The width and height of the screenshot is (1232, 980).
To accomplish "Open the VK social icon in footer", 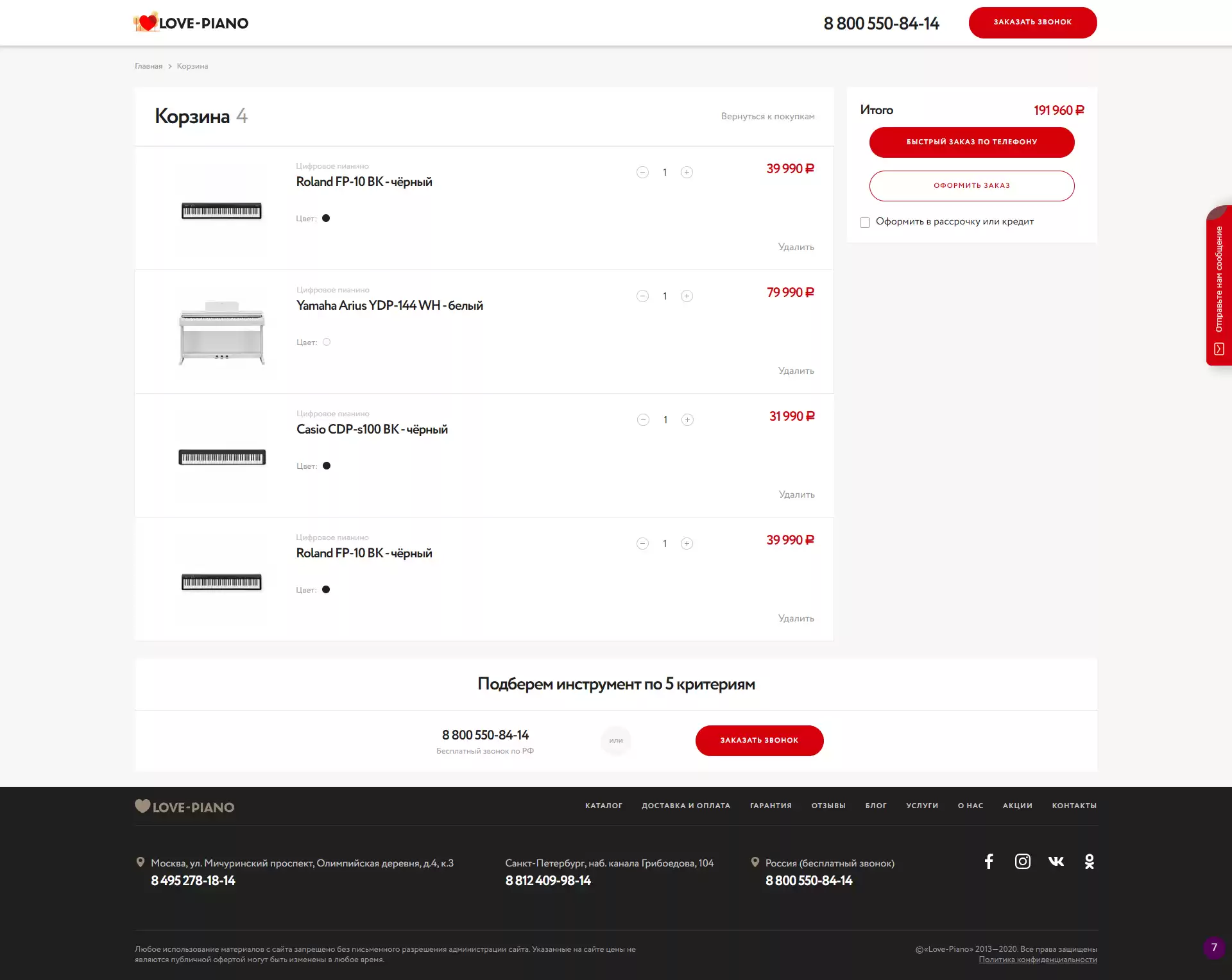I will point(1056,861).
